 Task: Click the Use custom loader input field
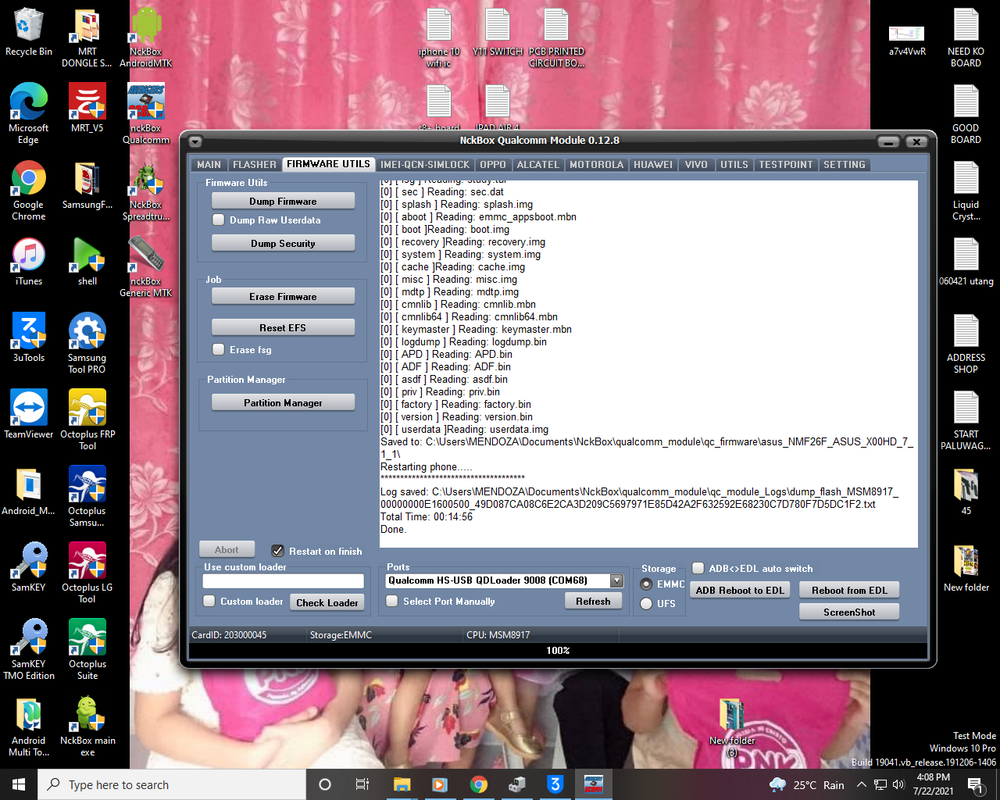tap(283, 581)
